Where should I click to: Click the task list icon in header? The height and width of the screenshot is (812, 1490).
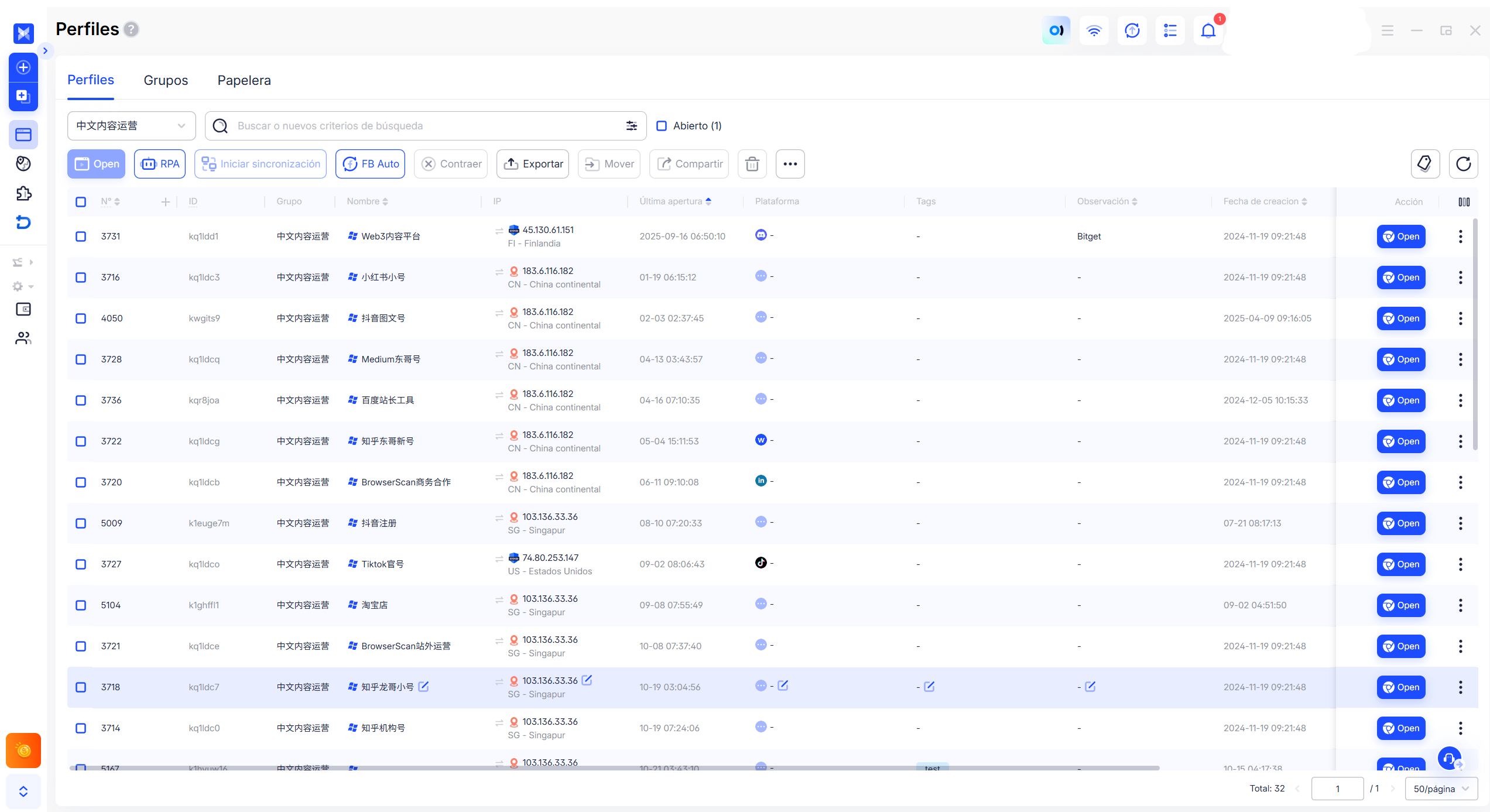[1170, 30]
